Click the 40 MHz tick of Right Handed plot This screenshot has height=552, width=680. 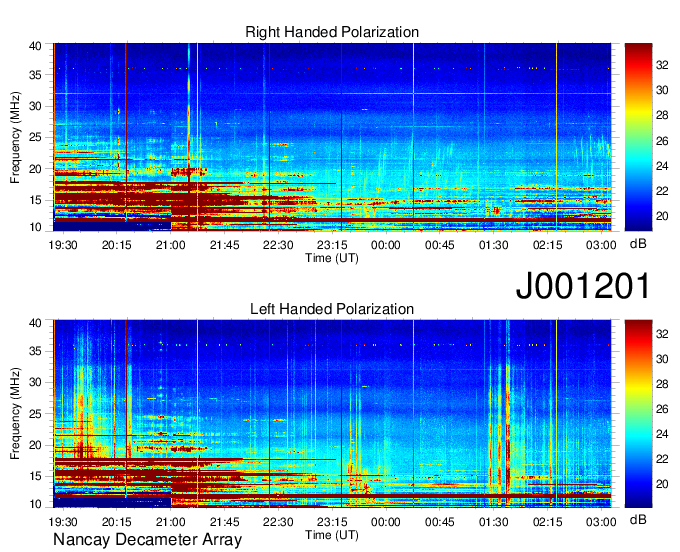point(35,46)
